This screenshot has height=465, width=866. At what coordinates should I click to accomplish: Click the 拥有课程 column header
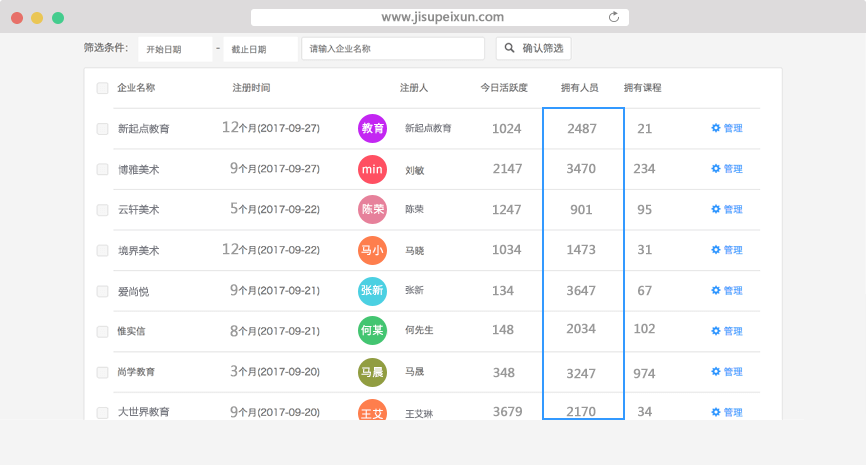tap(642, 88)
